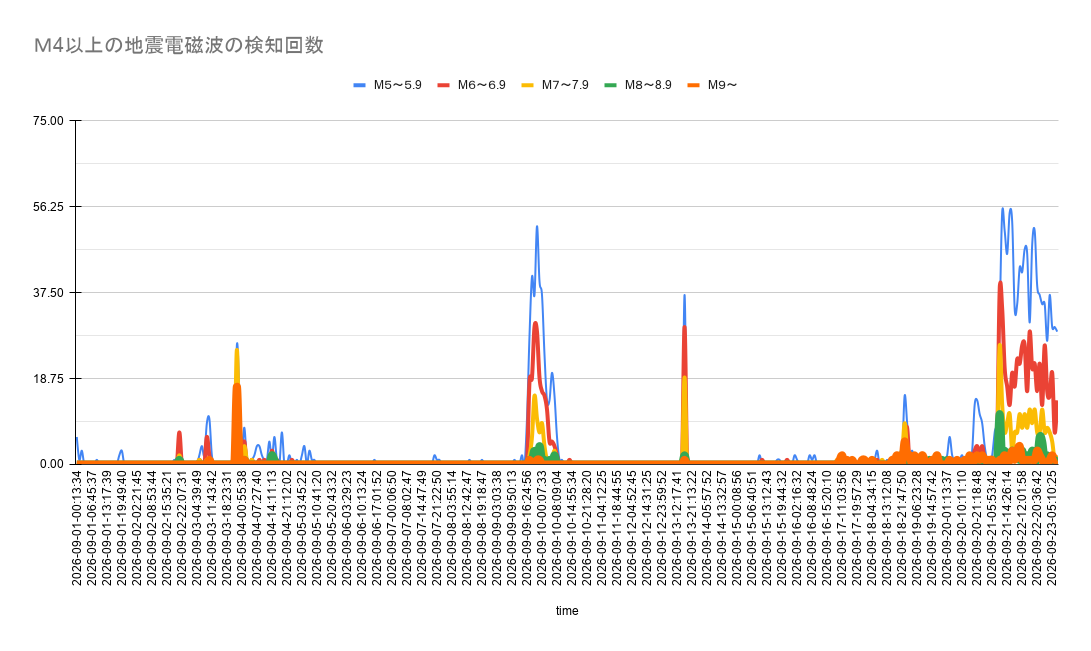Click the yellow M7～7.9 legend swatch
The image size is (1091, 651).
[528, 85]
